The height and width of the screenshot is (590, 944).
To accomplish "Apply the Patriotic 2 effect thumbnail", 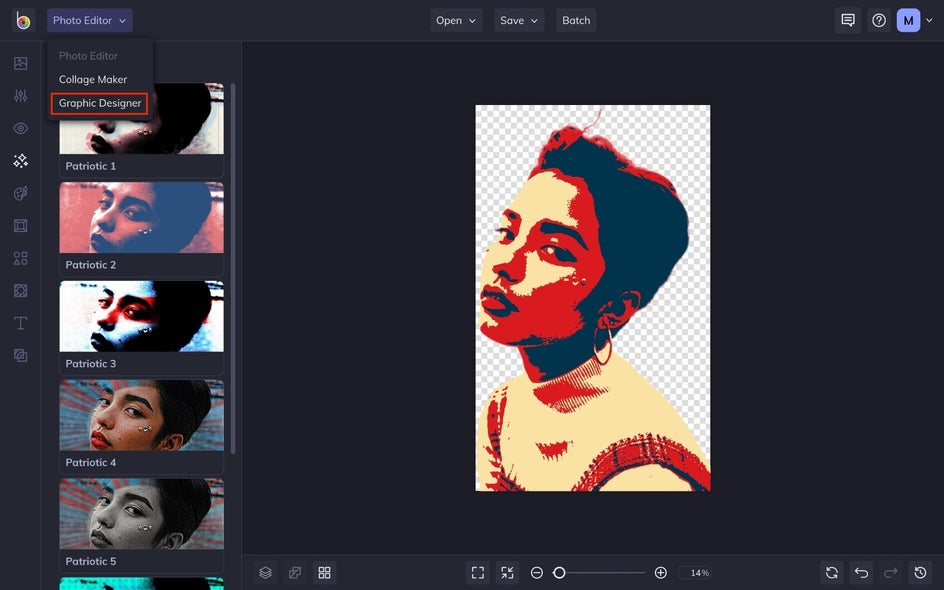I will pos(141,217).
